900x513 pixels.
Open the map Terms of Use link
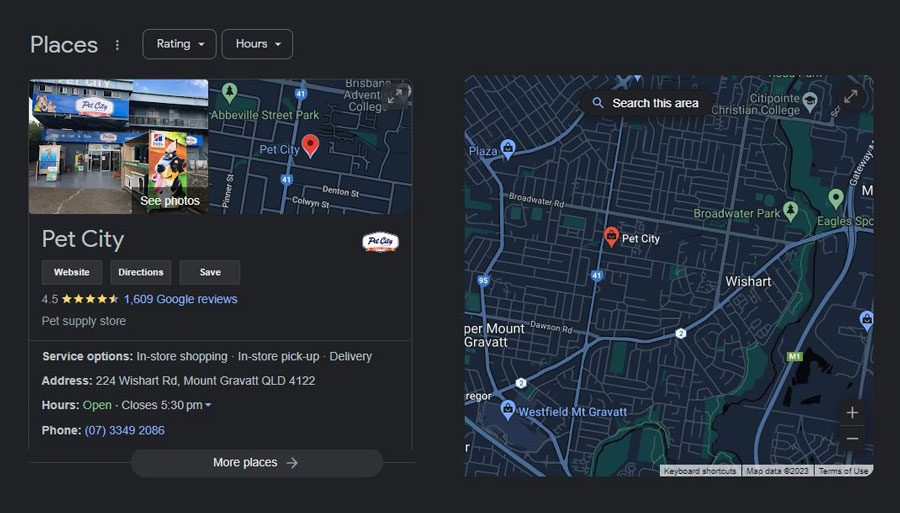tap(843, 471)
